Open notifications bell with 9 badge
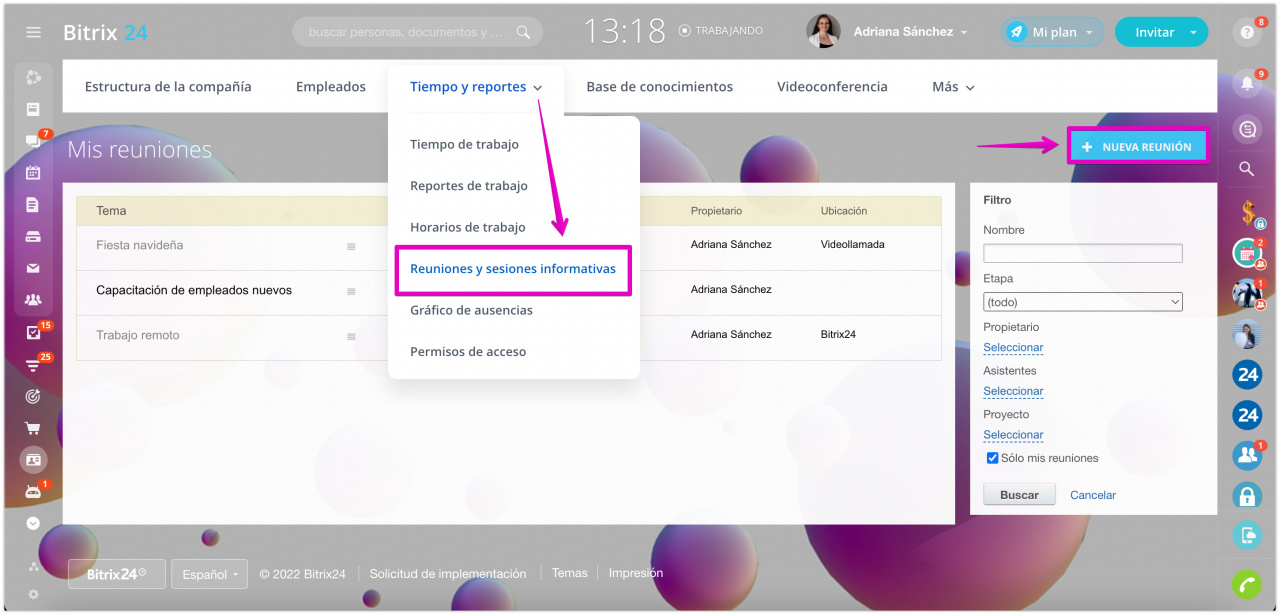 [1247, 84]
